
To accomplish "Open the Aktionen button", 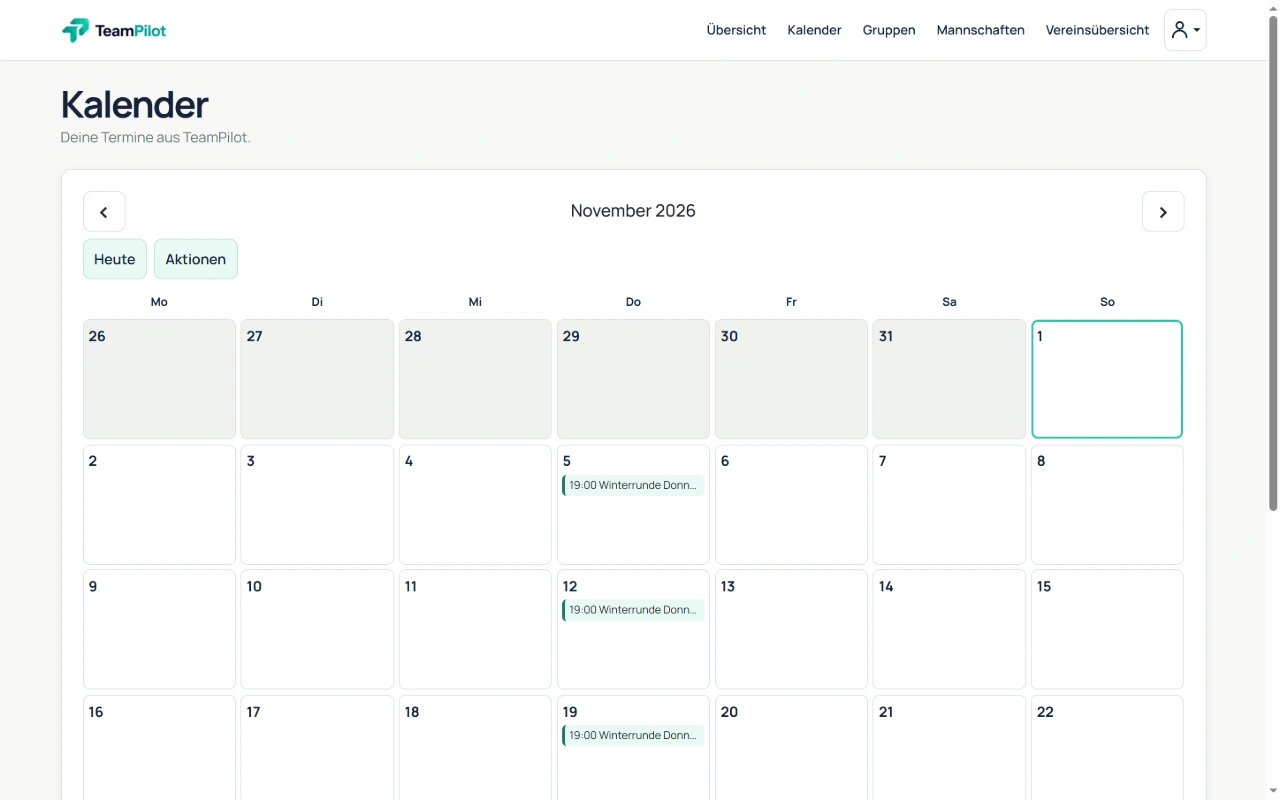I will tap(196, 259).
